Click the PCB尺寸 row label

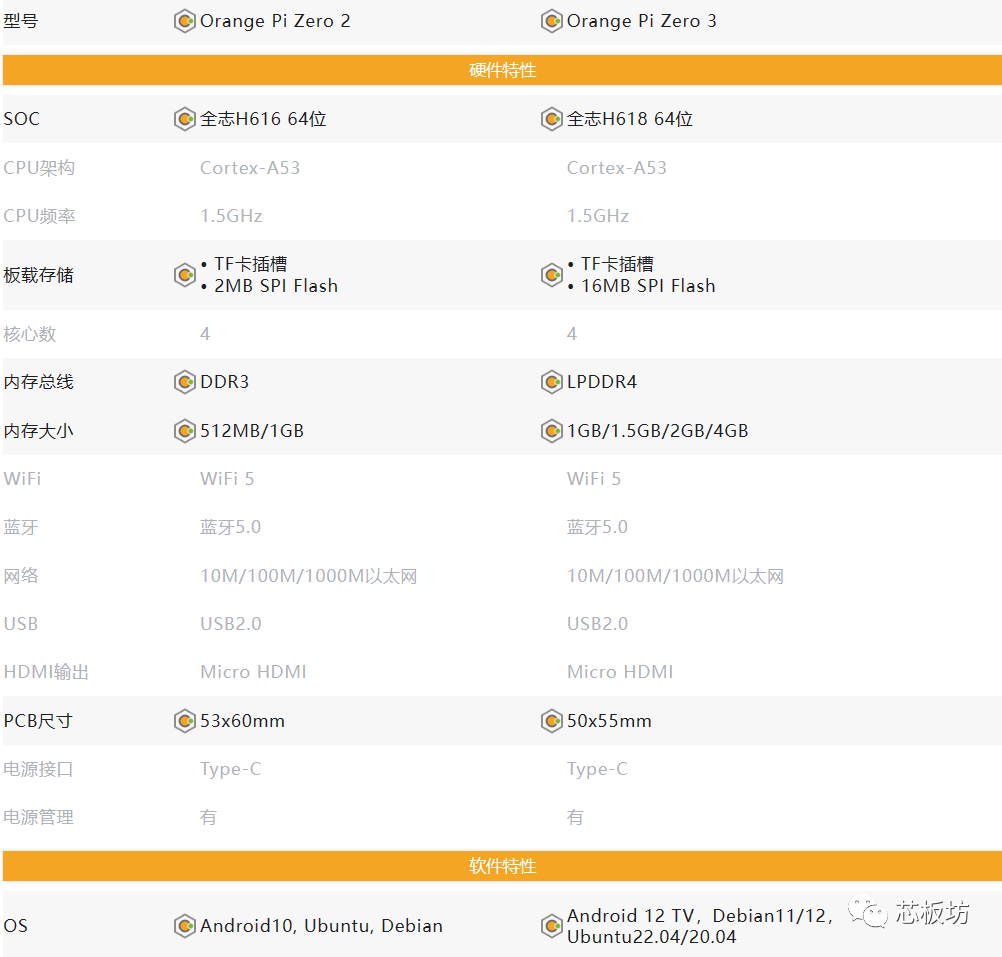pos(38,721)
